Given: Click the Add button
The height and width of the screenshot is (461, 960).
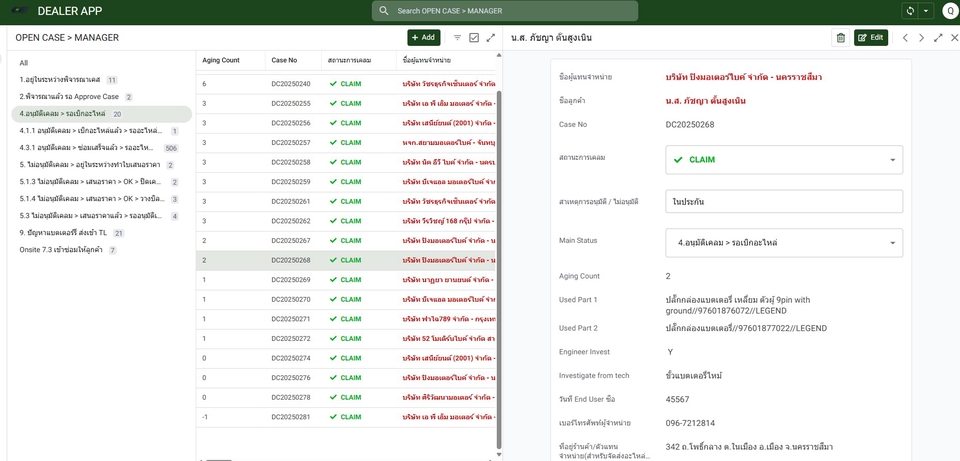Looking at the screenshot, I should (x=423, y=37).
